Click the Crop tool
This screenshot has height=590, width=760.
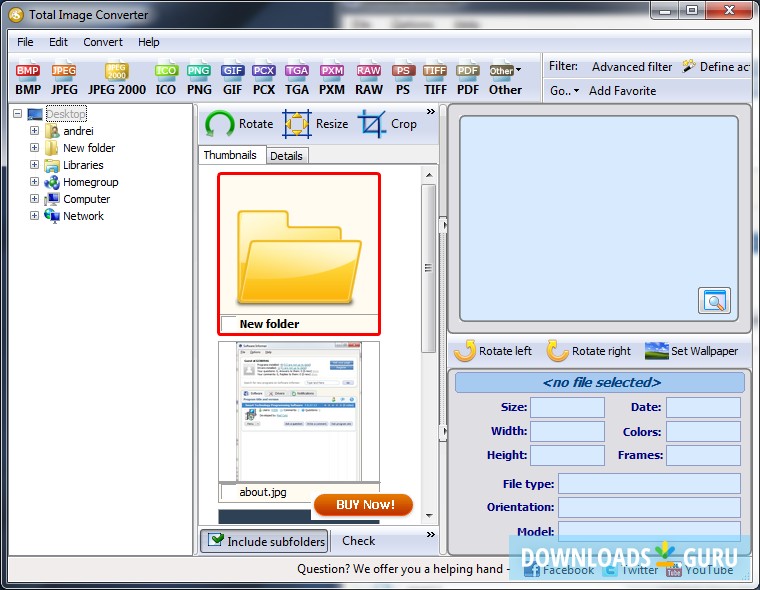pyautogui.click(x=387, y=124)
